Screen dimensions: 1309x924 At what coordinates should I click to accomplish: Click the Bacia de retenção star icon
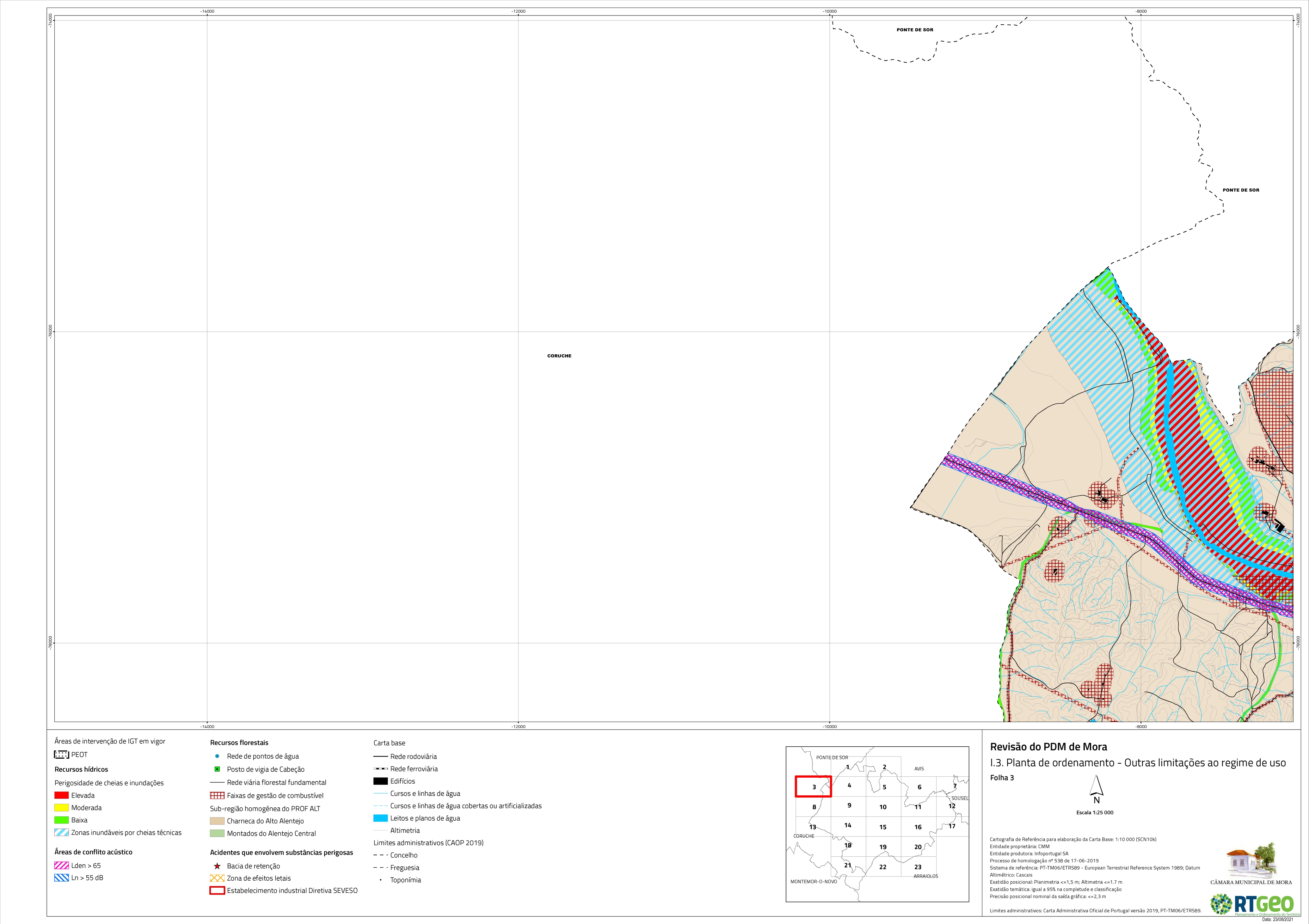click(217, 866)
